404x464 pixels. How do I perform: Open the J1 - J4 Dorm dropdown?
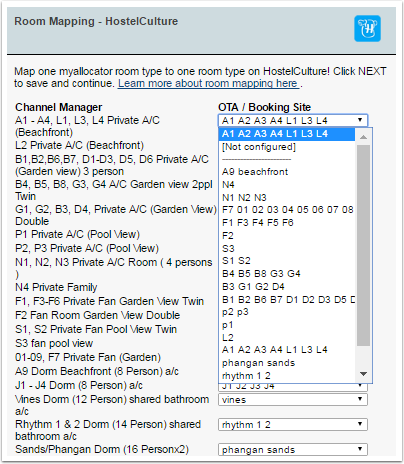tap(293, 387)
